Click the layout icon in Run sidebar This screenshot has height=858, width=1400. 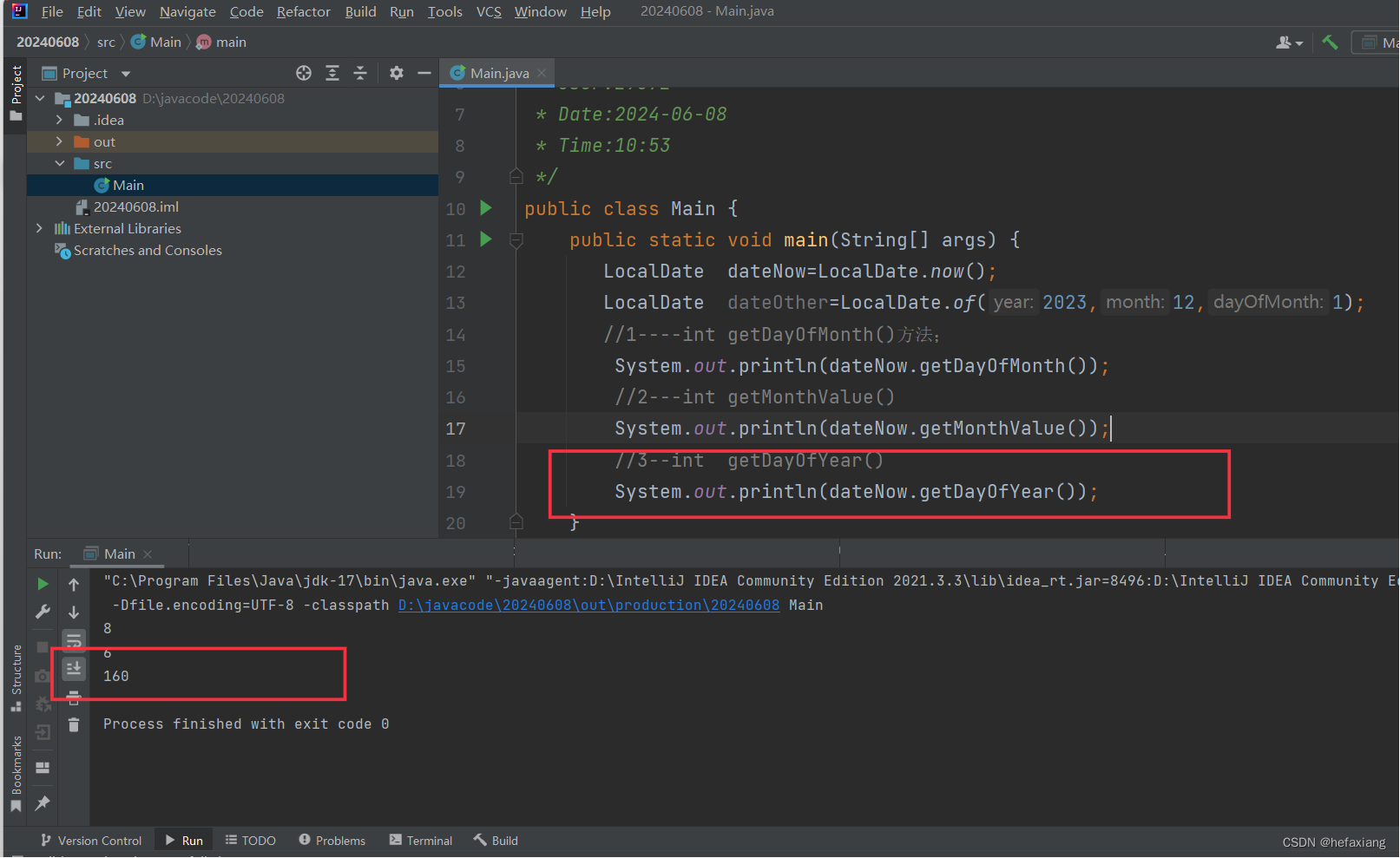coord(43,768)
